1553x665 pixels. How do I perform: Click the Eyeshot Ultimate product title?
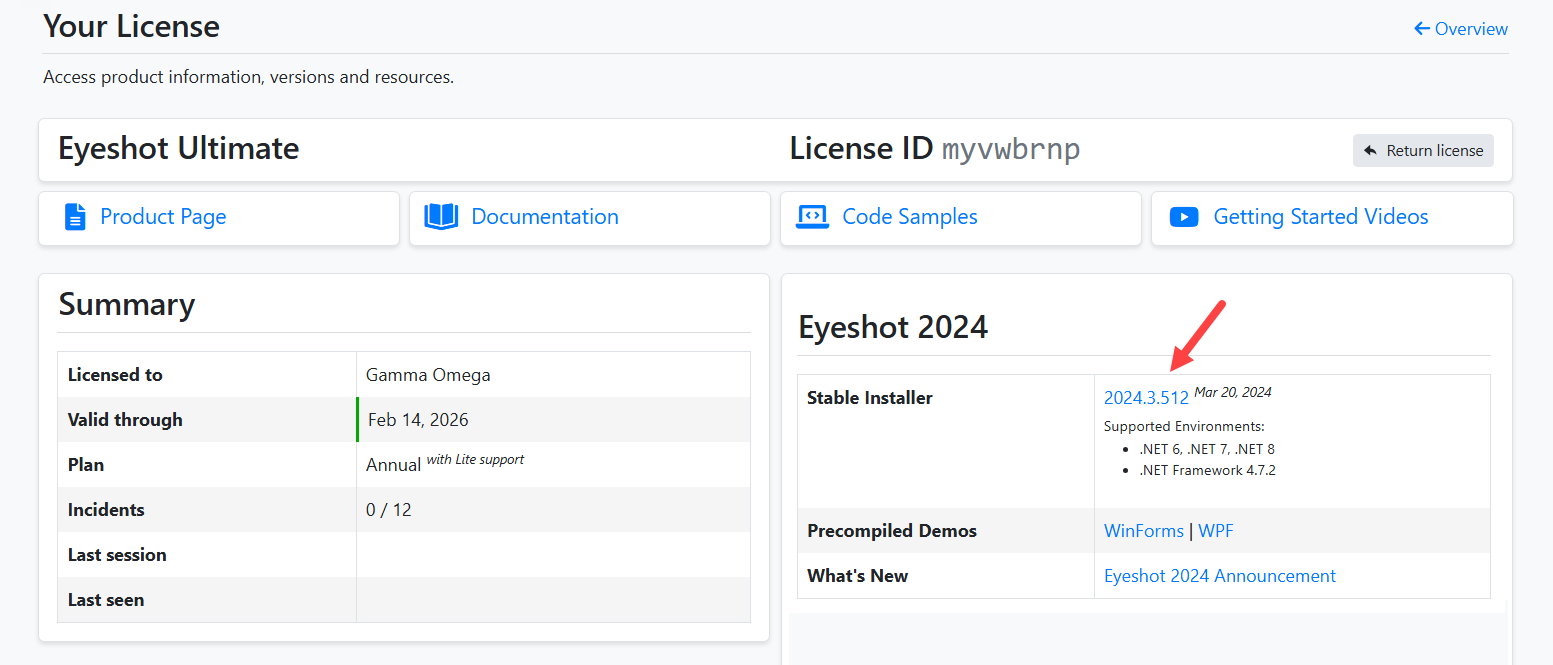pos(179,149)
